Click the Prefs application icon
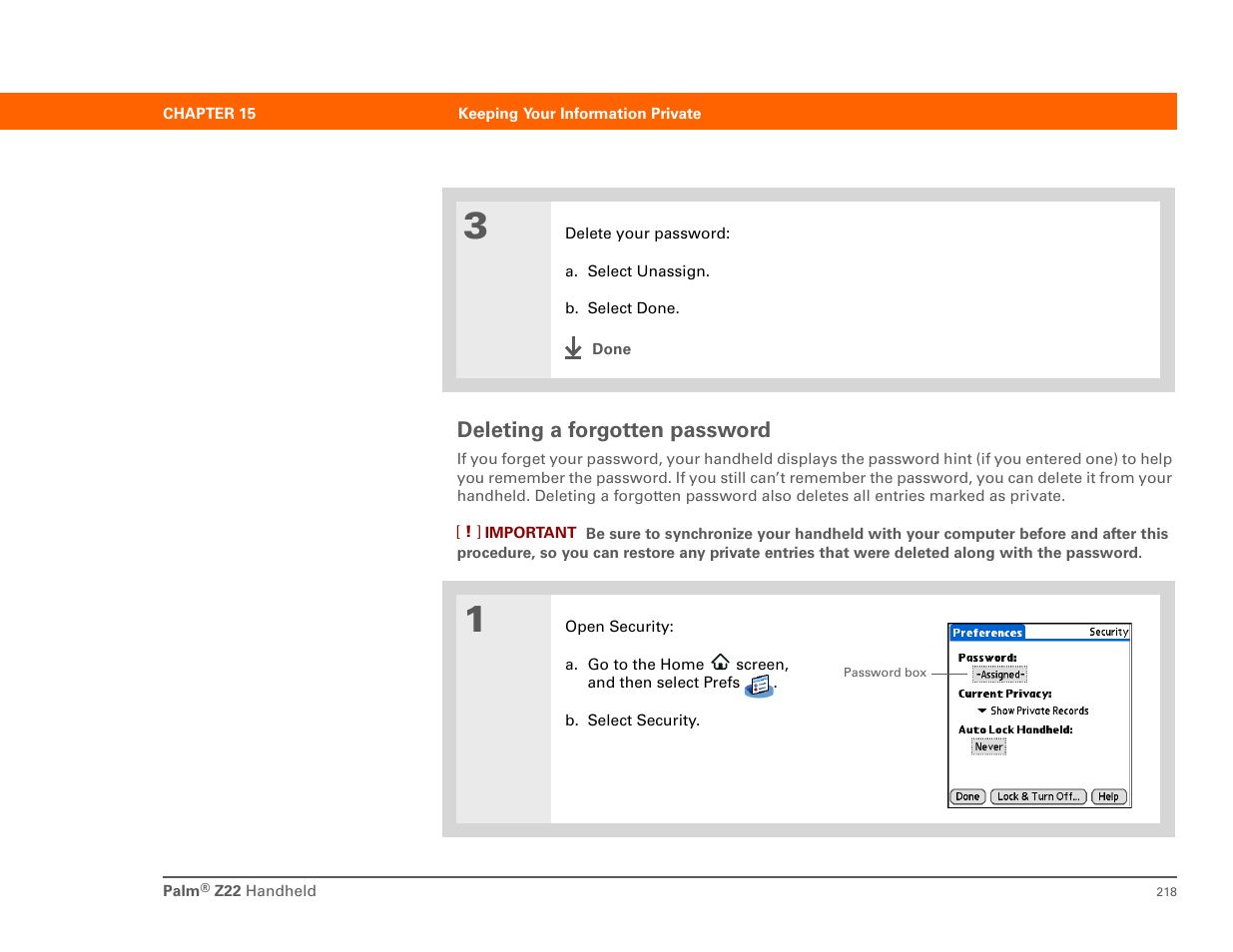The height and width of the screenshot is (952, 1233). click(x=760, y=686)
